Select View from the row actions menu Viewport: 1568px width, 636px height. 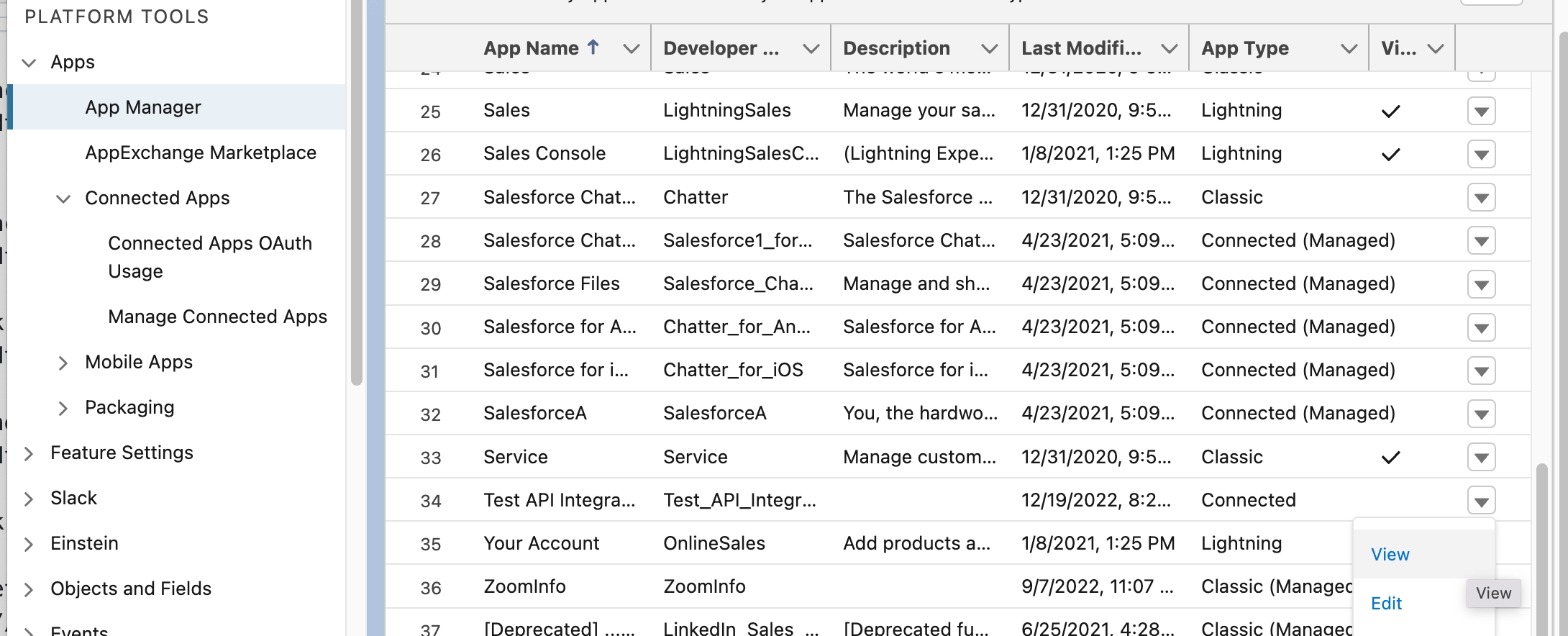click(1390, 555)
